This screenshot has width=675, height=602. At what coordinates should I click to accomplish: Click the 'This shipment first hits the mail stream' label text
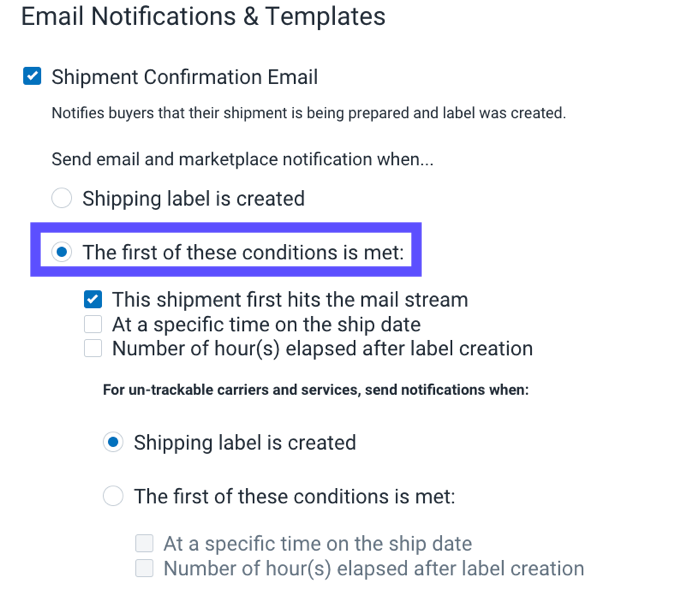coord(289,299)
